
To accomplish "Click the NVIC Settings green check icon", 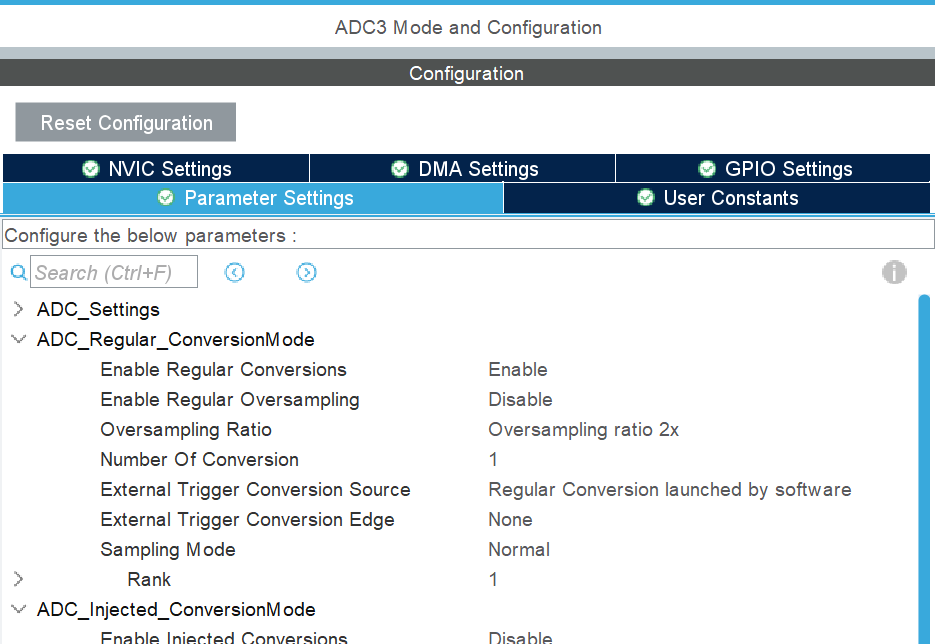I will pos(91,169).
